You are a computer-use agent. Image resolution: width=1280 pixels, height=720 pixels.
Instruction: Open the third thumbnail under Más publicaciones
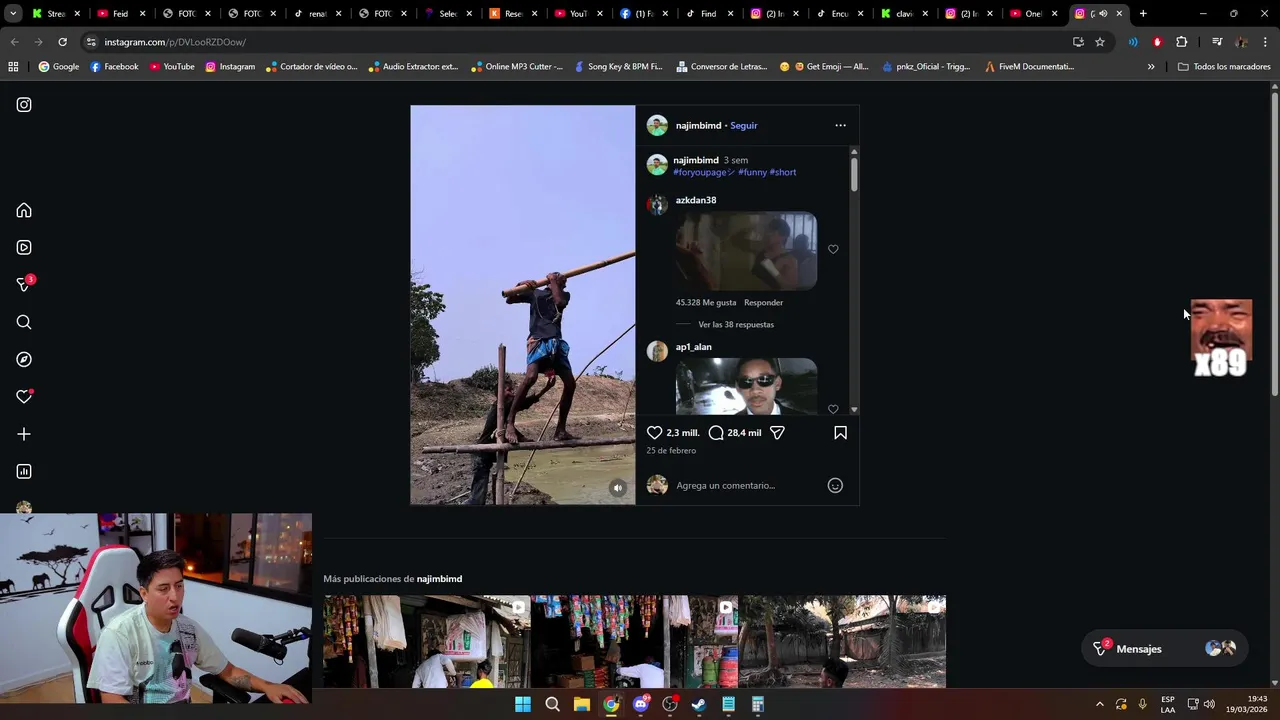click(x=842, y=641)
